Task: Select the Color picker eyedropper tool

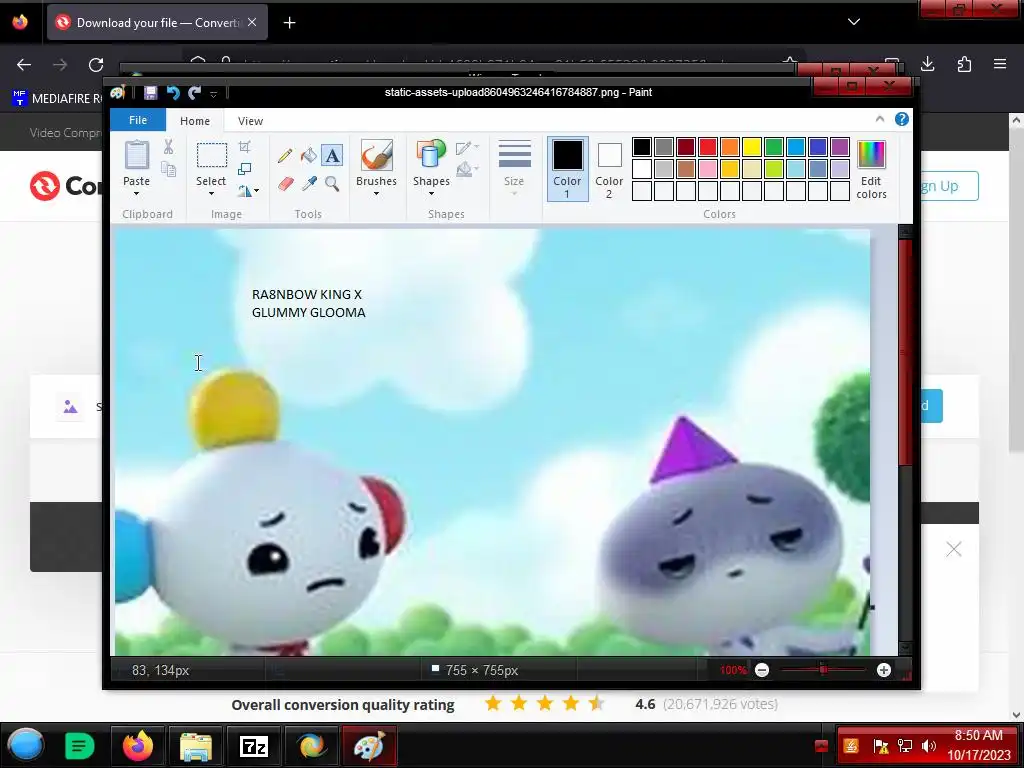Action: point(308,184)
